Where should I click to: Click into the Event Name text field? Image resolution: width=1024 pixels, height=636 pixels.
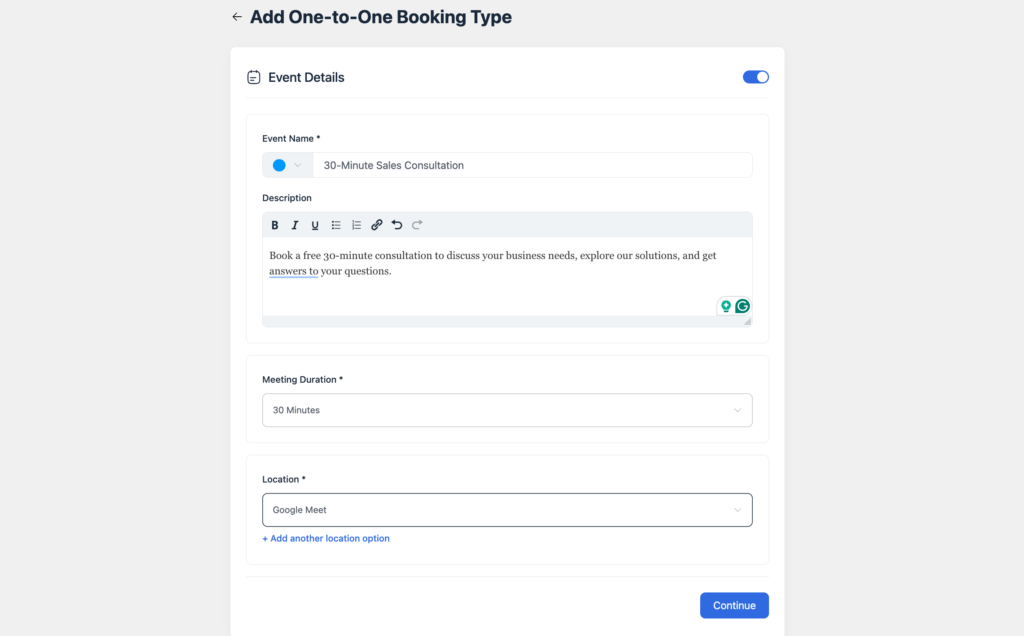pos(532,165)
